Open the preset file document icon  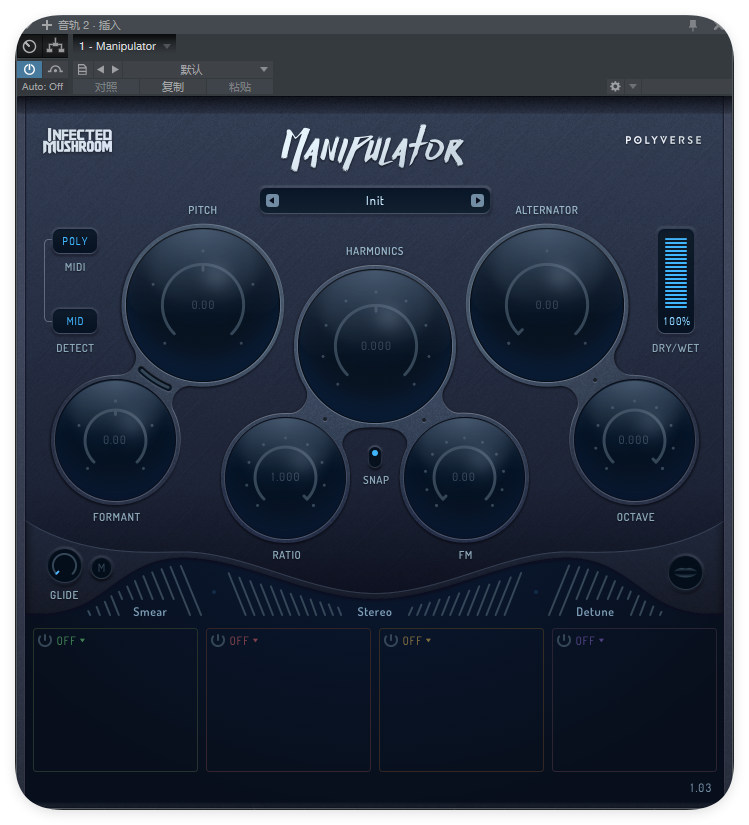point(82,69)
